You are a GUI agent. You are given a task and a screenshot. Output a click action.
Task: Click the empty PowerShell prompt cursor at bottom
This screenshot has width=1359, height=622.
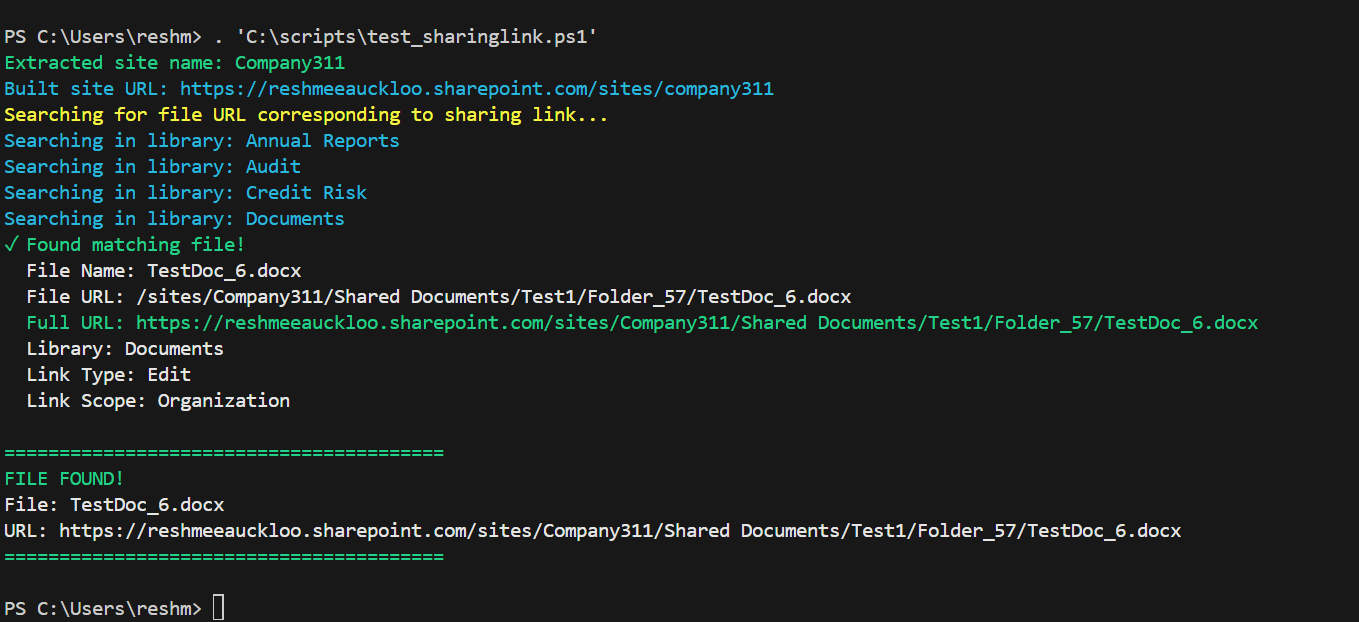coord(218,608)
